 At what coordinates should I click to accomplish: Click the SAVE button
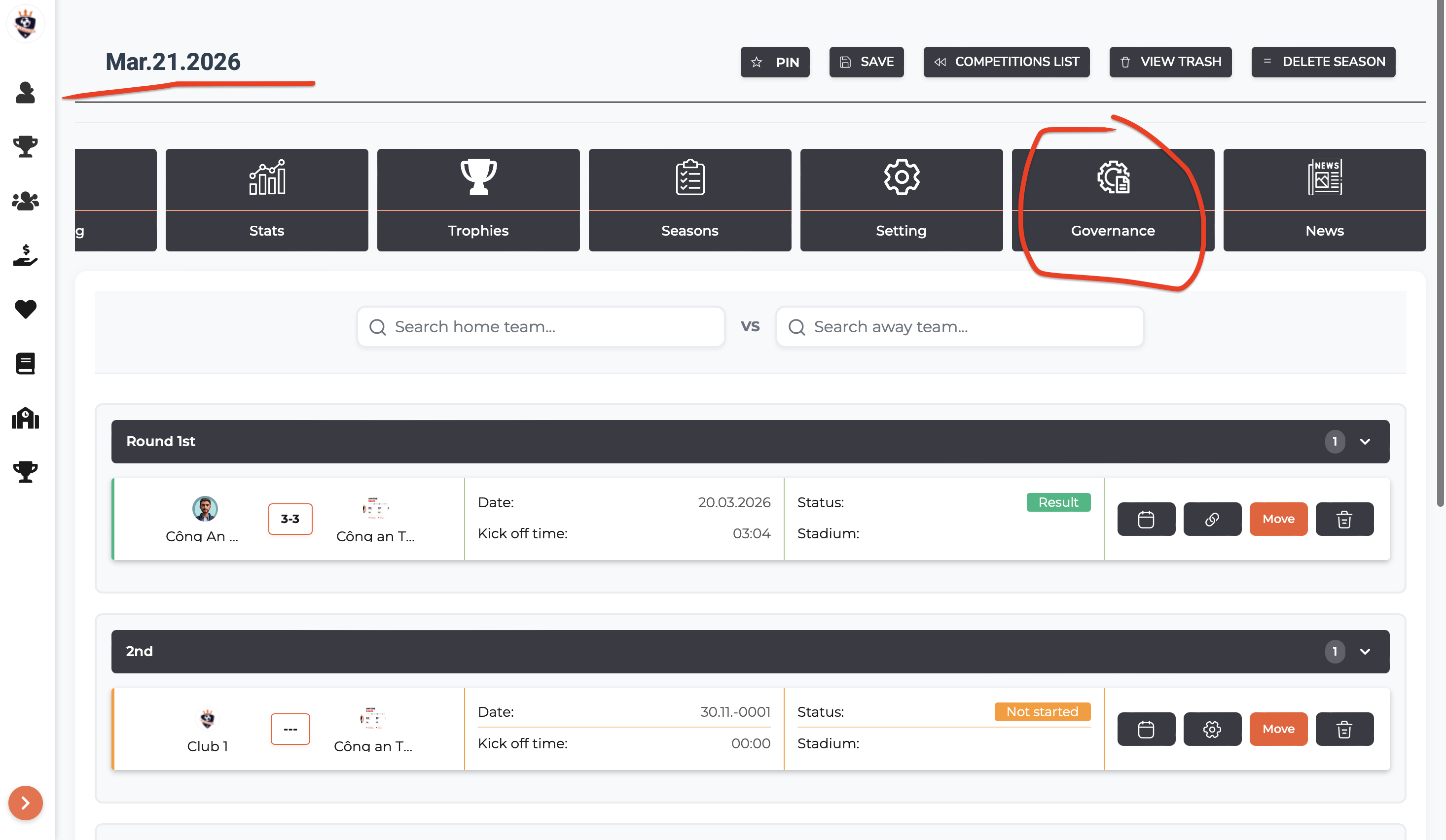click(866, 62)
